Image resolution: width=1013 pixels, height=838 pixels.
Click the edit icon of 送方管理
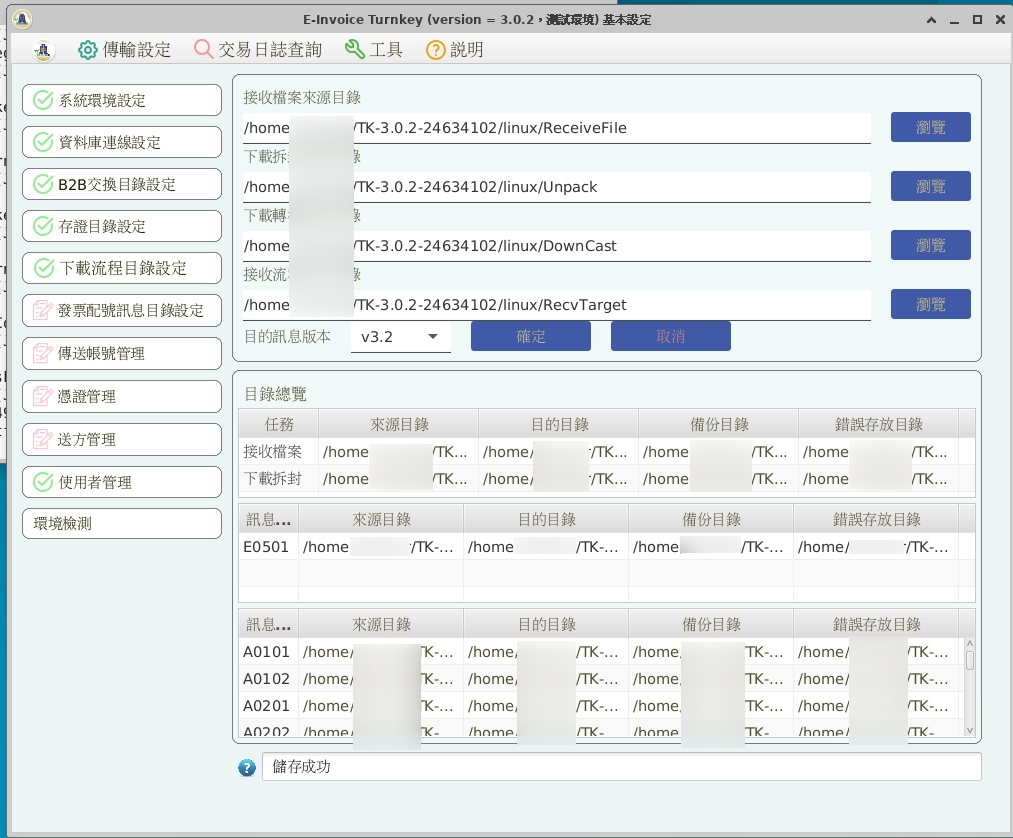pos(43,439)
